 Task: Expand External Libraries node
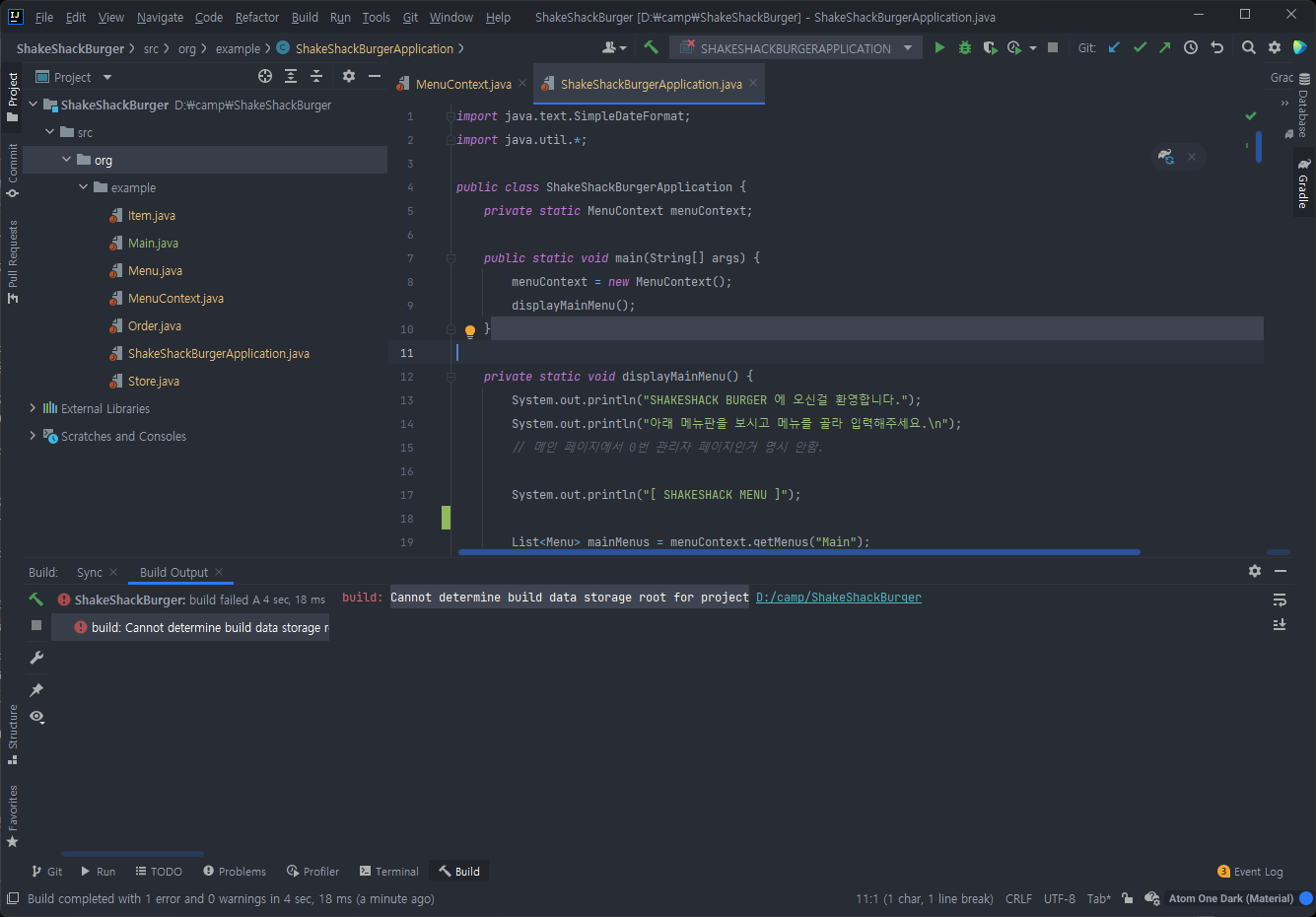[34, 408]
